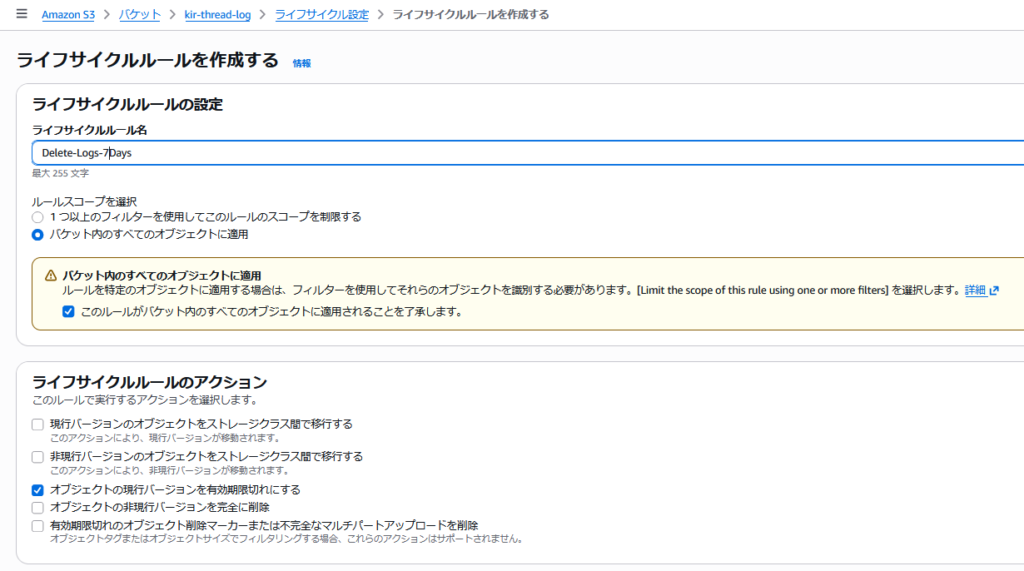Navigate to the kir-thread-log bucket breadcrumb
Image resolution: width=1024 pixels, height=571 pixels.
217,15
